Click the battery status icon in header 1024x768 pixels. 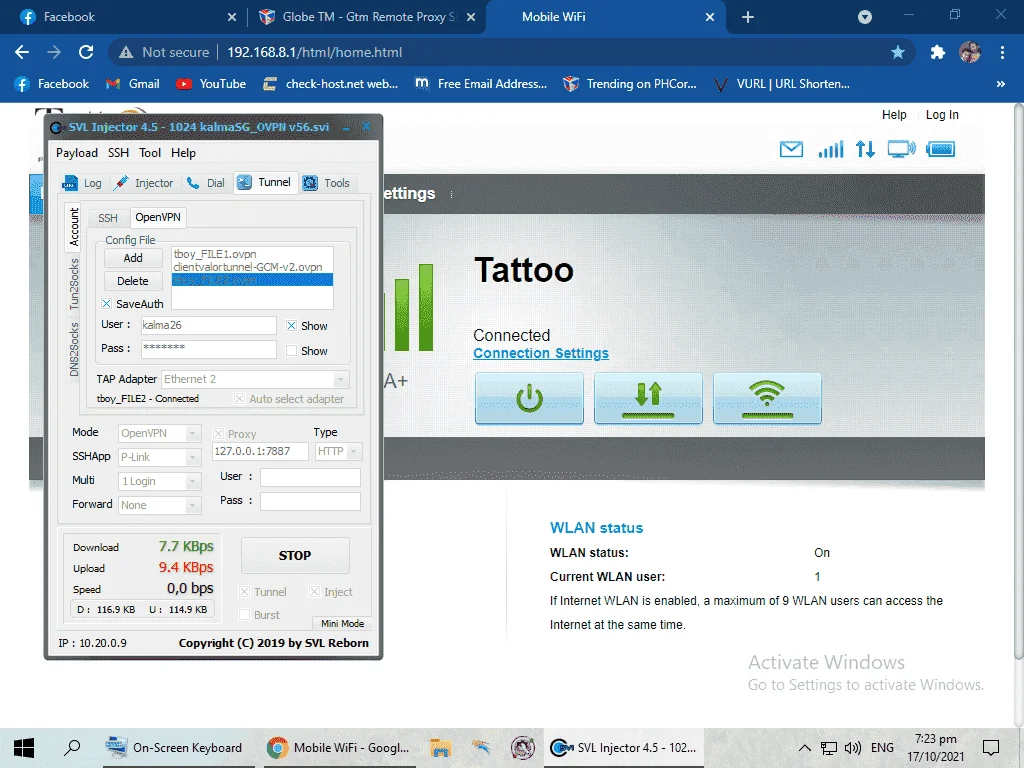(x=940, y=150)
